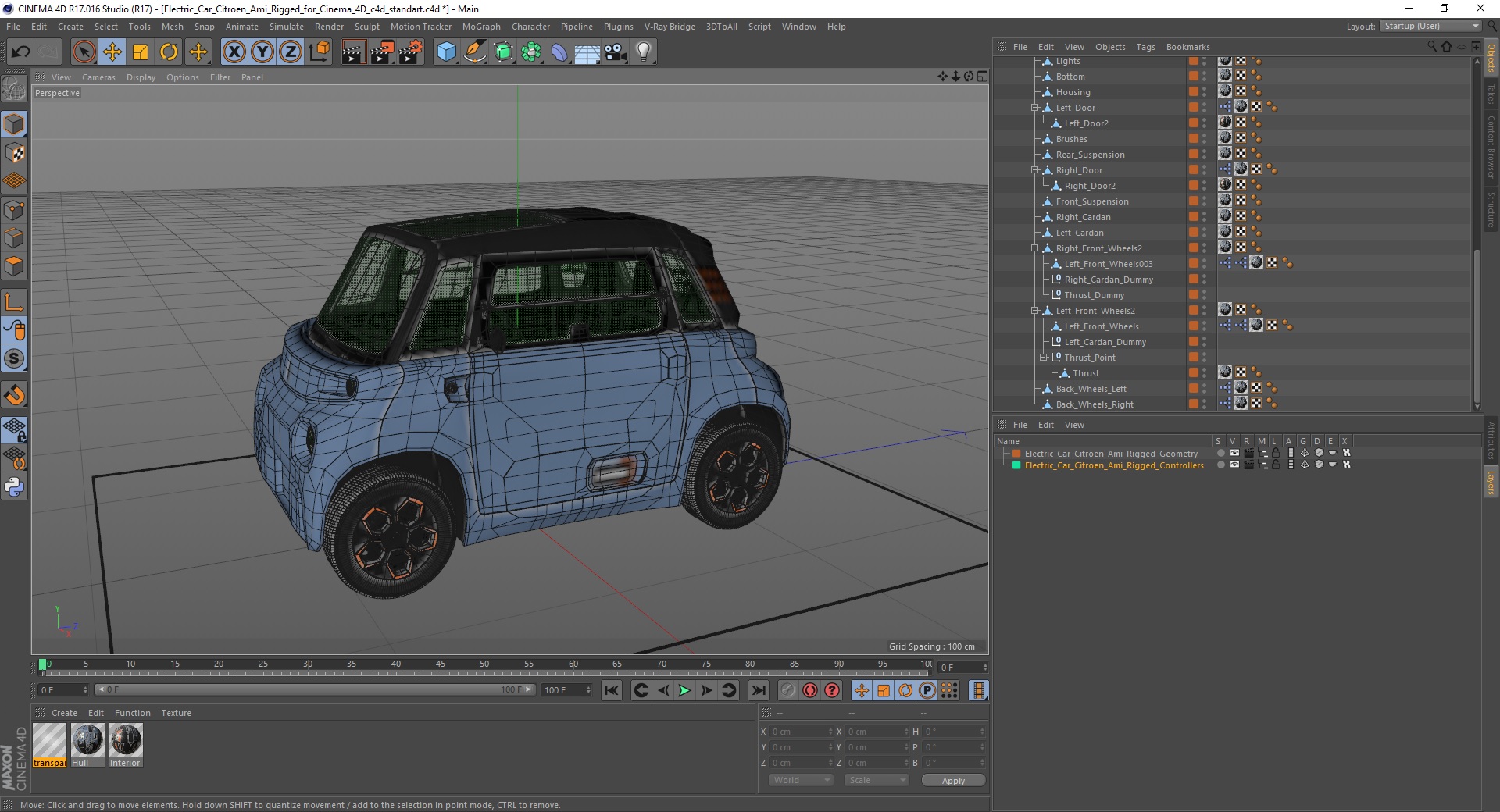
Task: Go to end of animation
Action: [x=758, y=690]
